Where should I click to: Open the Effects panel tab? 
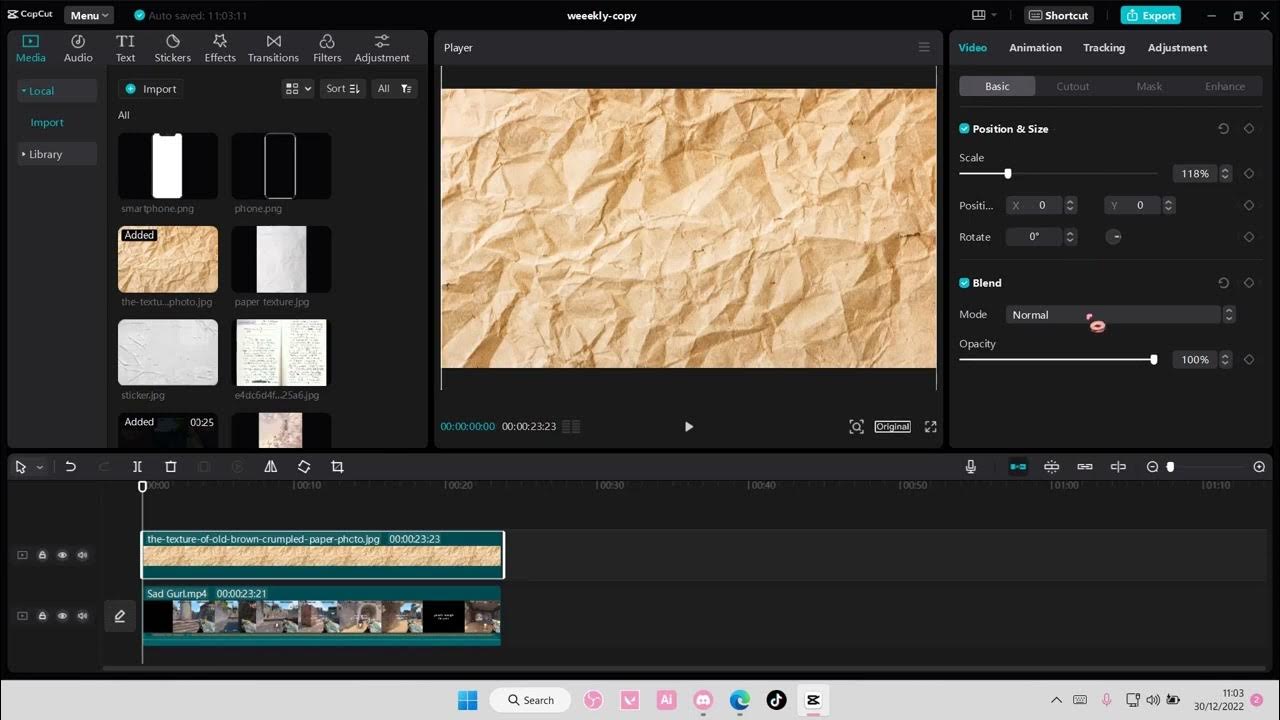(x=220, y=48)
